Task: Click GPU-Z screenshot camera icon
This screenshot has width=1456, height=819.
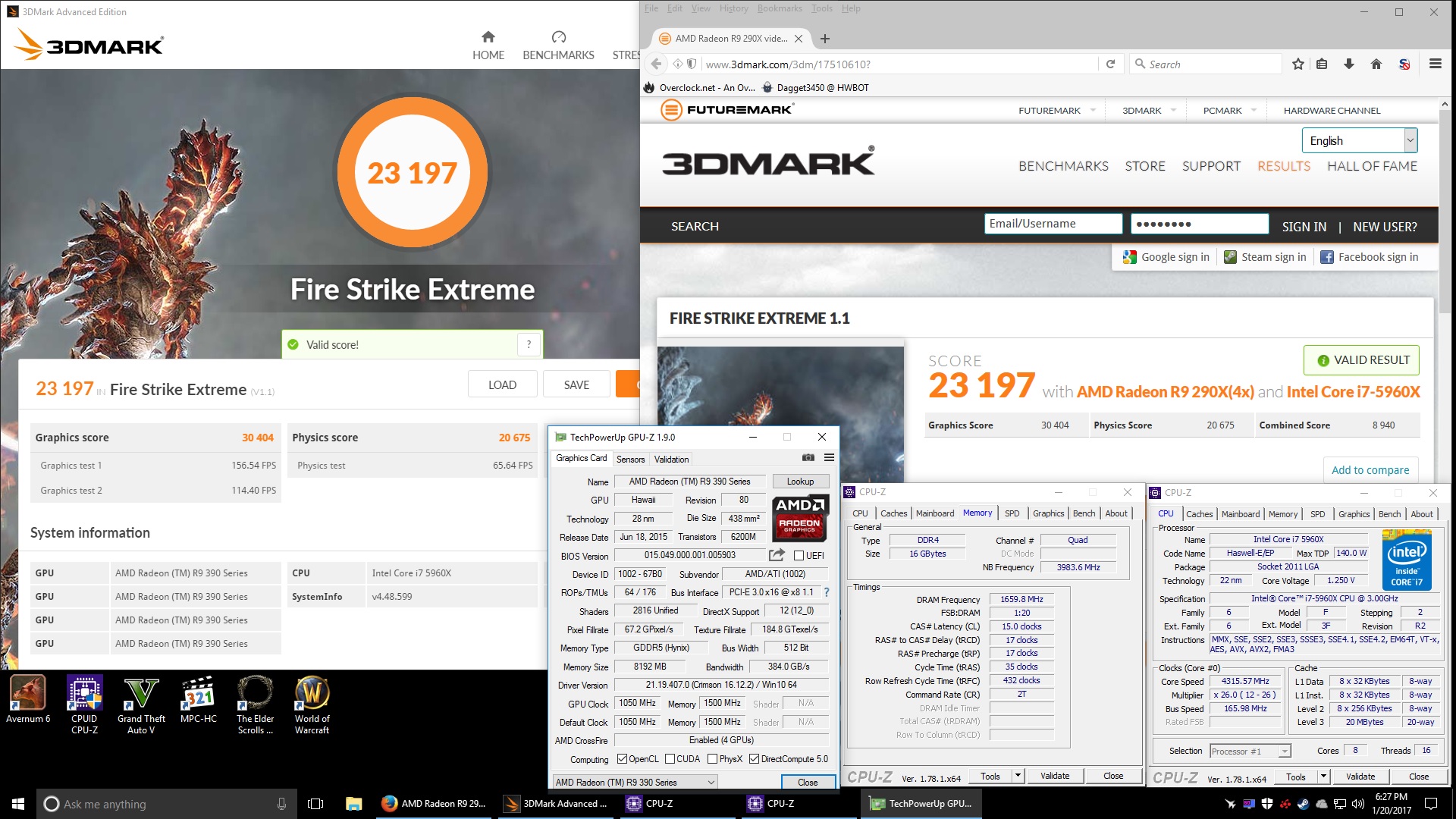Action: pyautogui.click(x=808, y=458)
